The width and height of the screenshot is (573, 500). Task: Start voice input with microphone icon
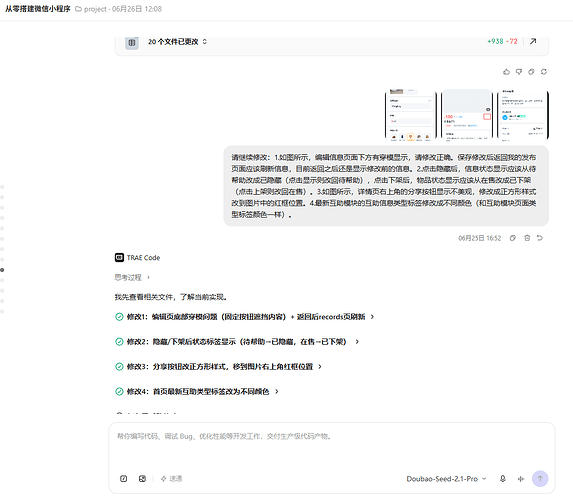coord(503,478)
